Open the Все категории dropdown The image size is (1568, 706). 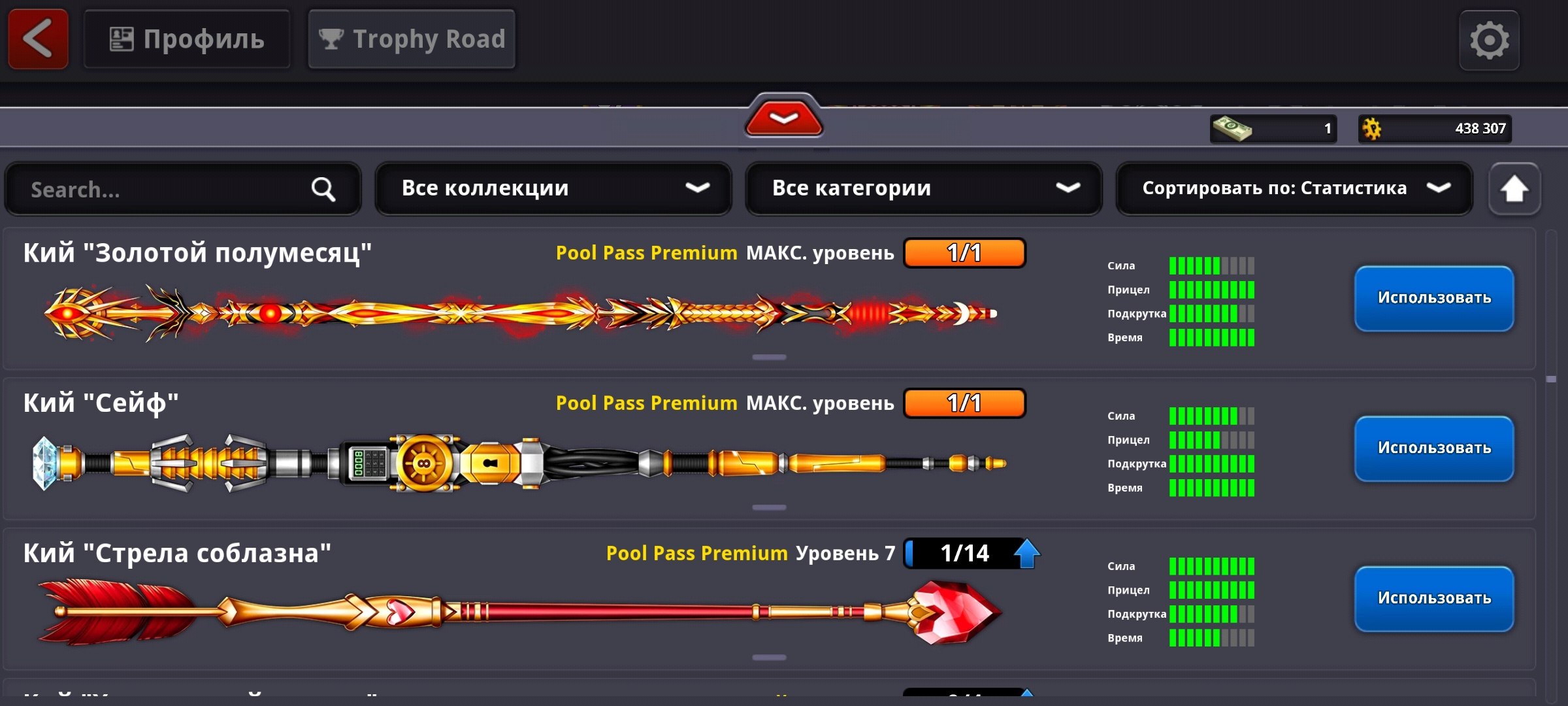924,188
